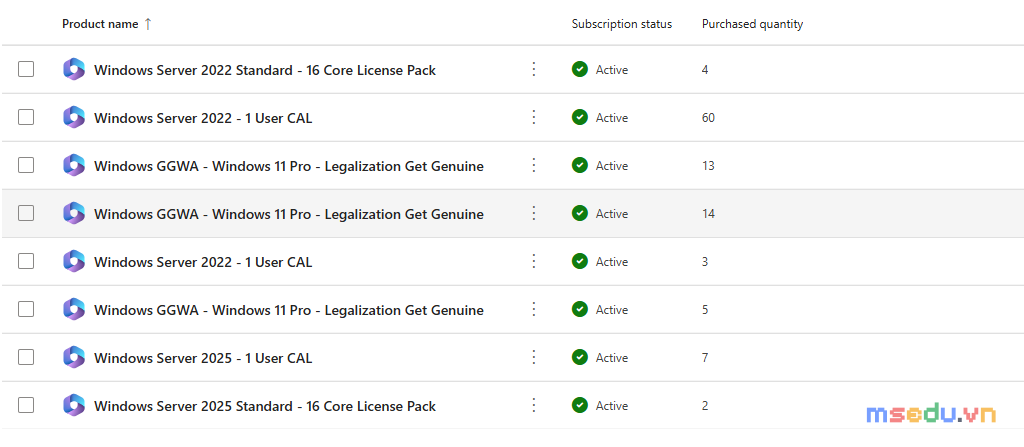Click the sort arrow next to Product name

click(x=148, y=24)
